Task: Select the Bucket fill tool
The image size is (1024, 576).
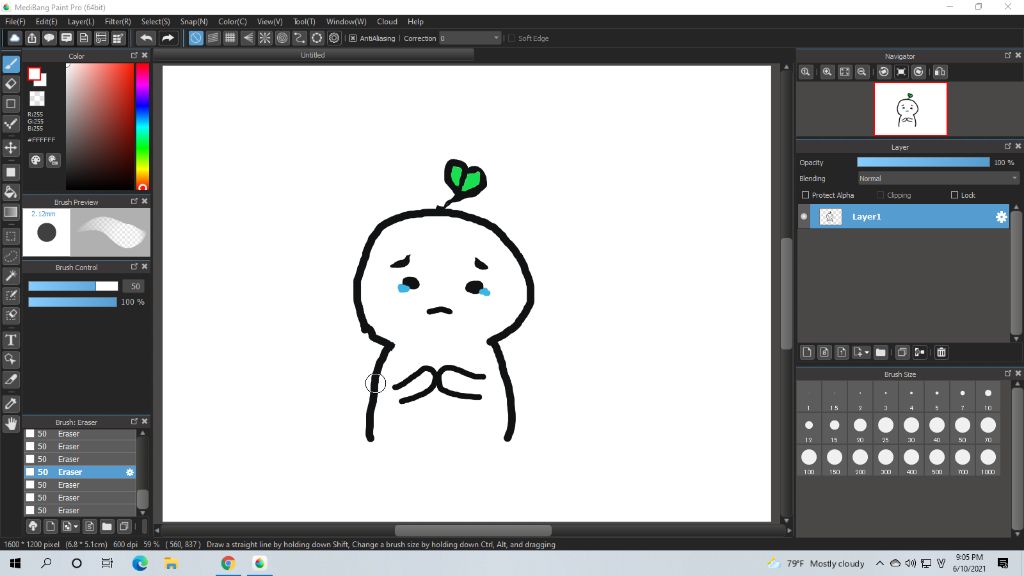Action: pos(11,192)
